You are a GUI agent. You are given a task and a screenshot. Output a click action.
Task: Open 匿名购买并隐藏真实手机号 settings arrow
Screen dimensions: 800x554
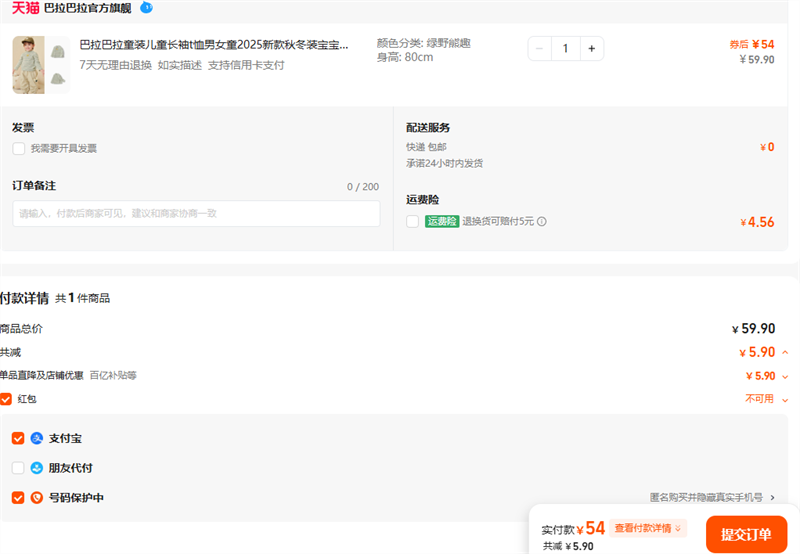coord(772,497)
